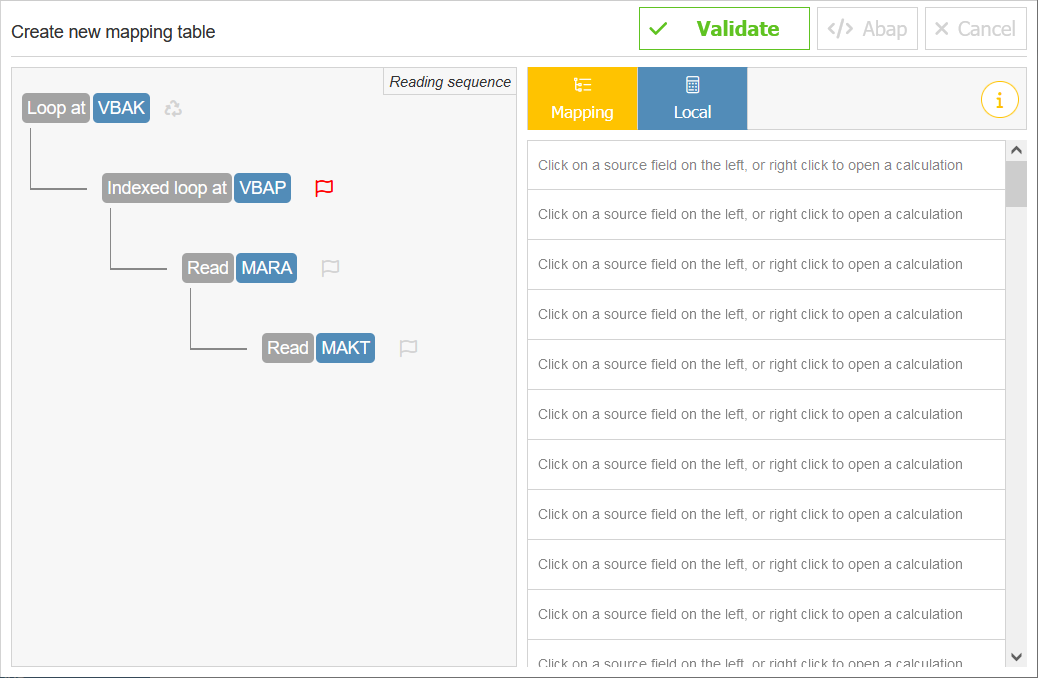Image resolution: width=1038 pixels, height=678 pixels.
Task: Open the info circle icon
Action: [x=999, y=100]
